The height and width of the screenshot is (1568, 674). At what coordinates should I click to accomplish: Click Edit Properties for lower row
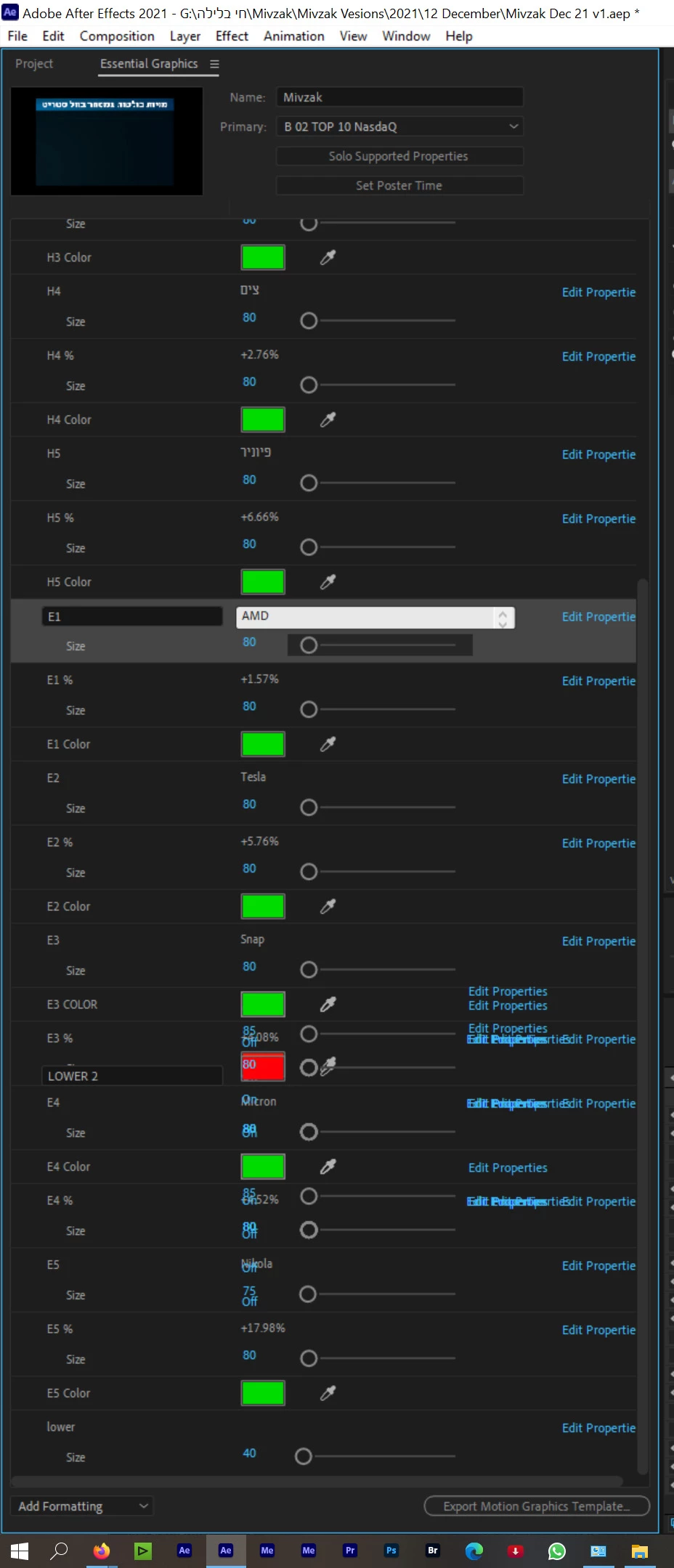[x=598, y=1428]
